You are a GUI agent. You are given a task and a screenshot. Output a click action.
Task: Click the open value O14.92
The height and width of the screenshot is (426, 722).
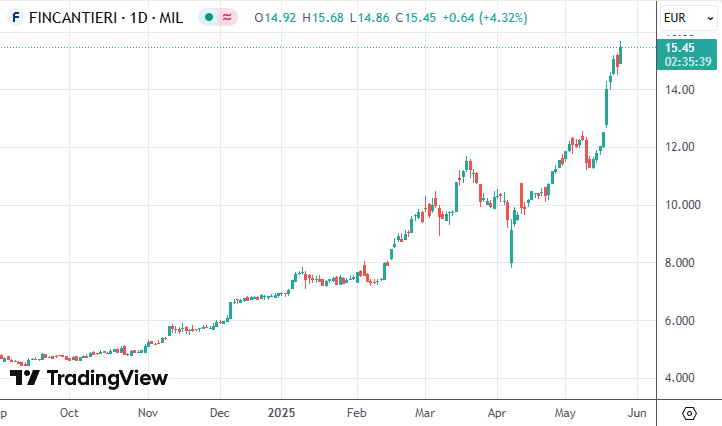275,18
